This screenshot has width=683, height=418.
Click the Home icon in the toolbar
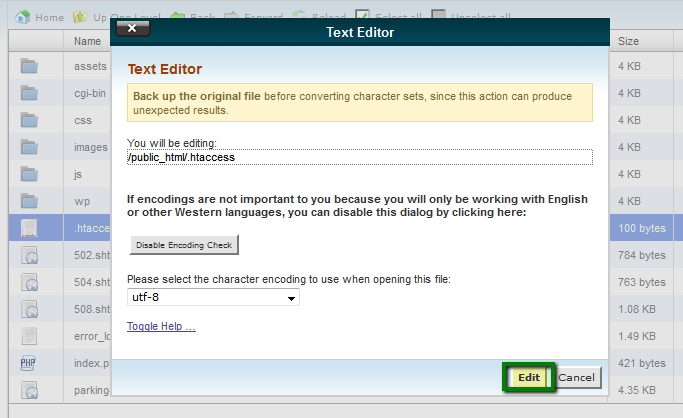22,17
